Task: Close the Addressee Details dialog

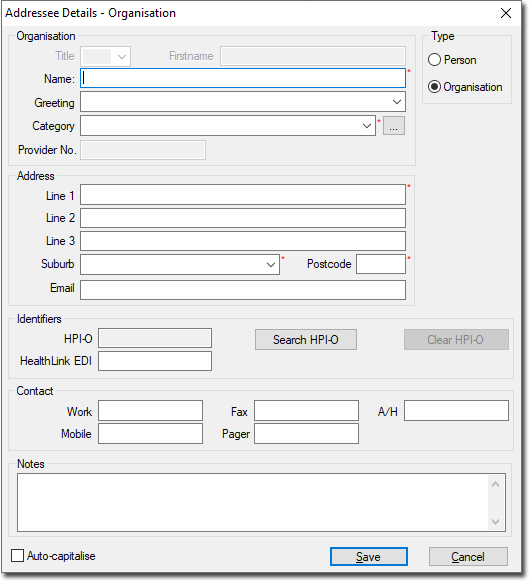Action: point(506,13)
